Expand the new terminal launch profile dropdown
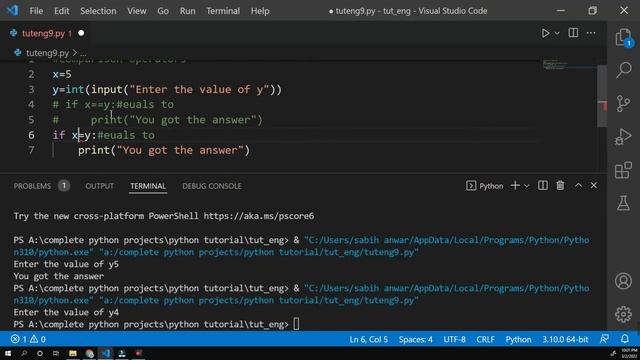This screenshot has width=640, height=360. click(527, 186)
